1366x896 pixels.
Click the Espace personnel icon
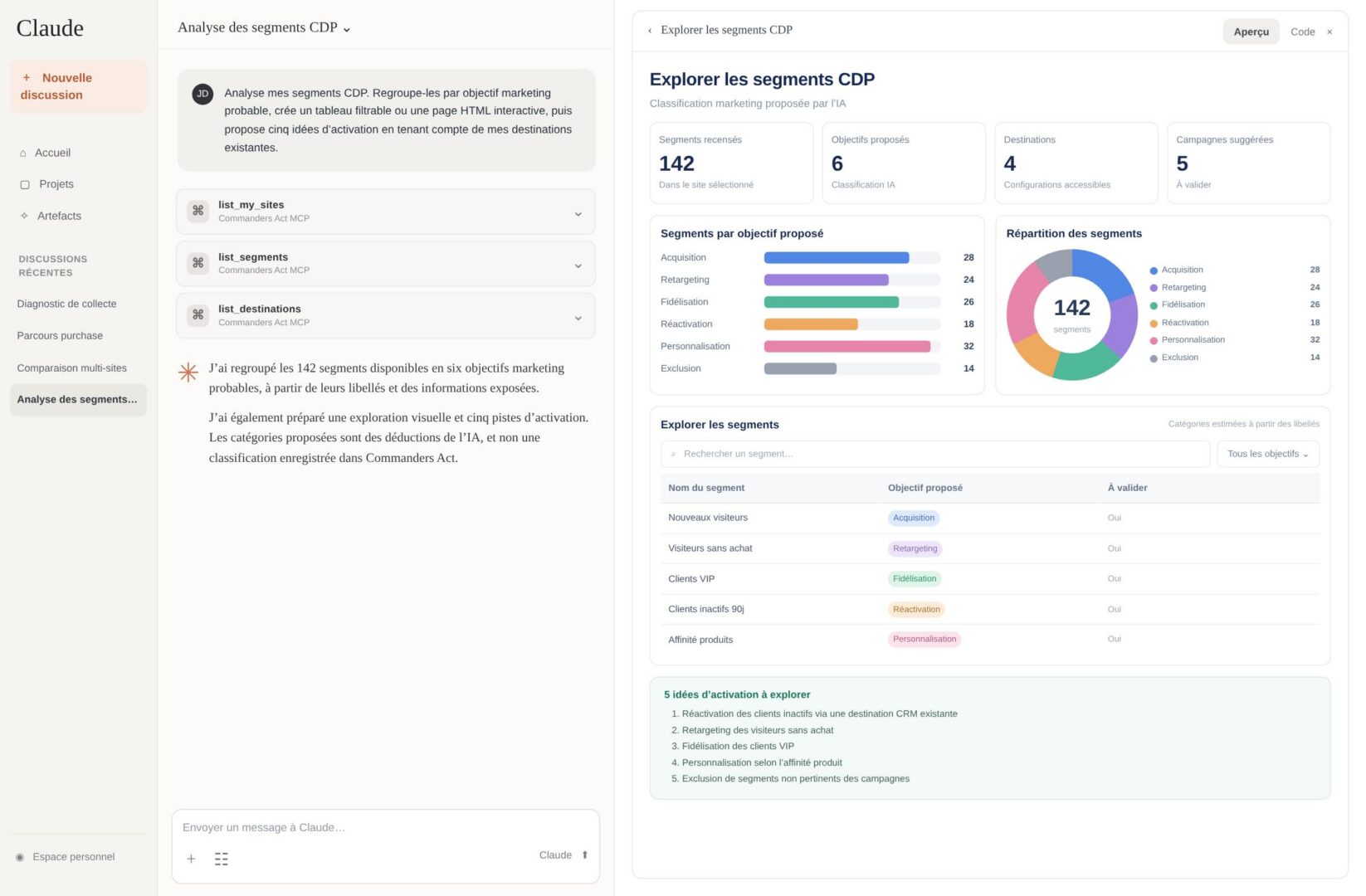point(20,857)
